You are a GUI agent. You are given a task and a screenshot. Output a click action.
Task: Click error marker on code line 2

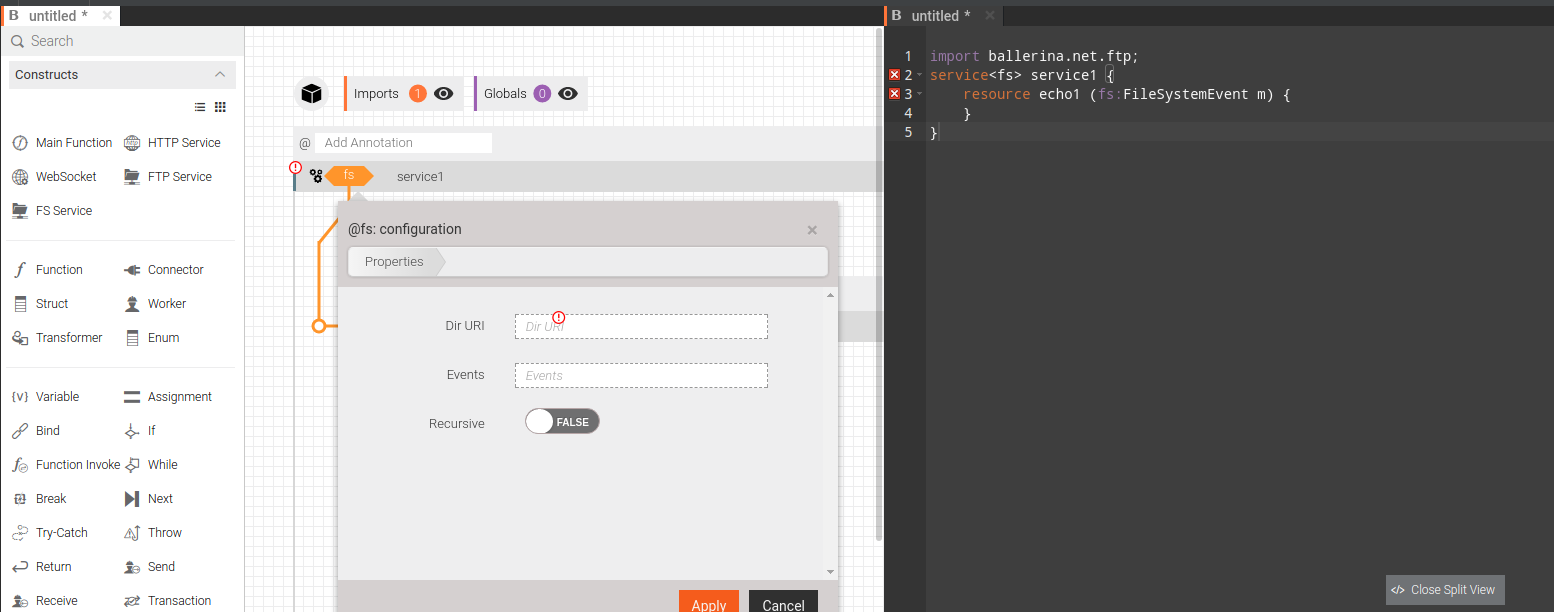(x=894, y=75)
